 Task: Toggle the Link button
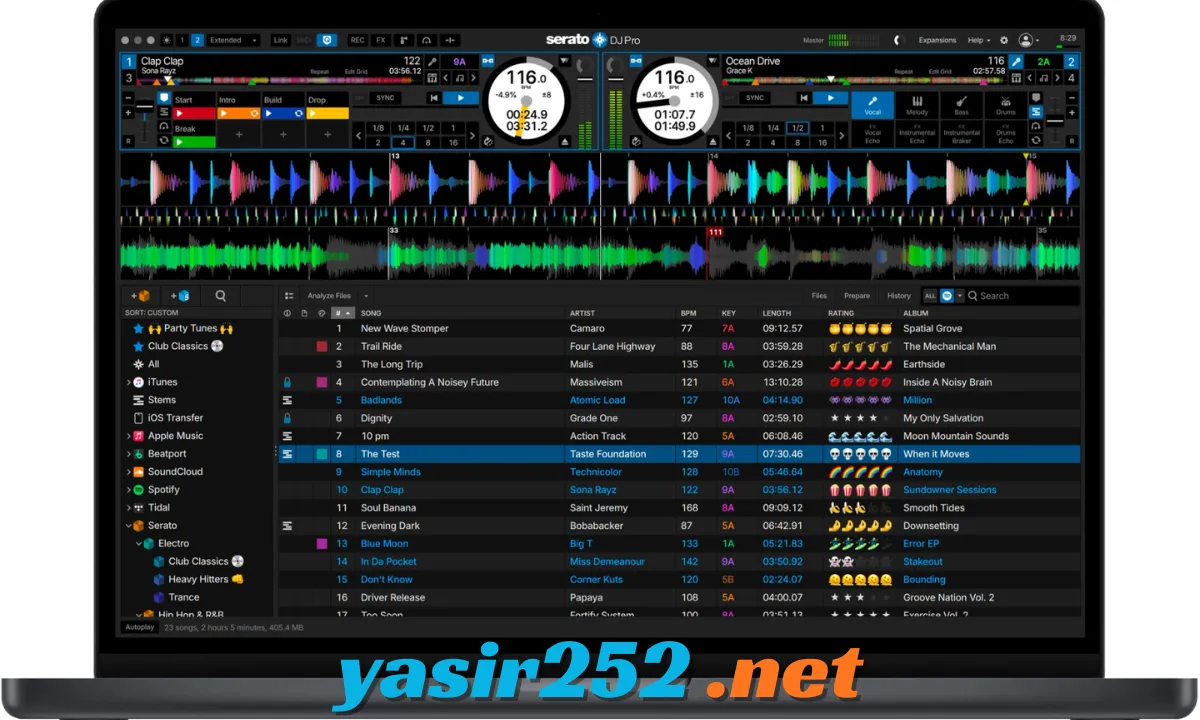click(280, 40)
